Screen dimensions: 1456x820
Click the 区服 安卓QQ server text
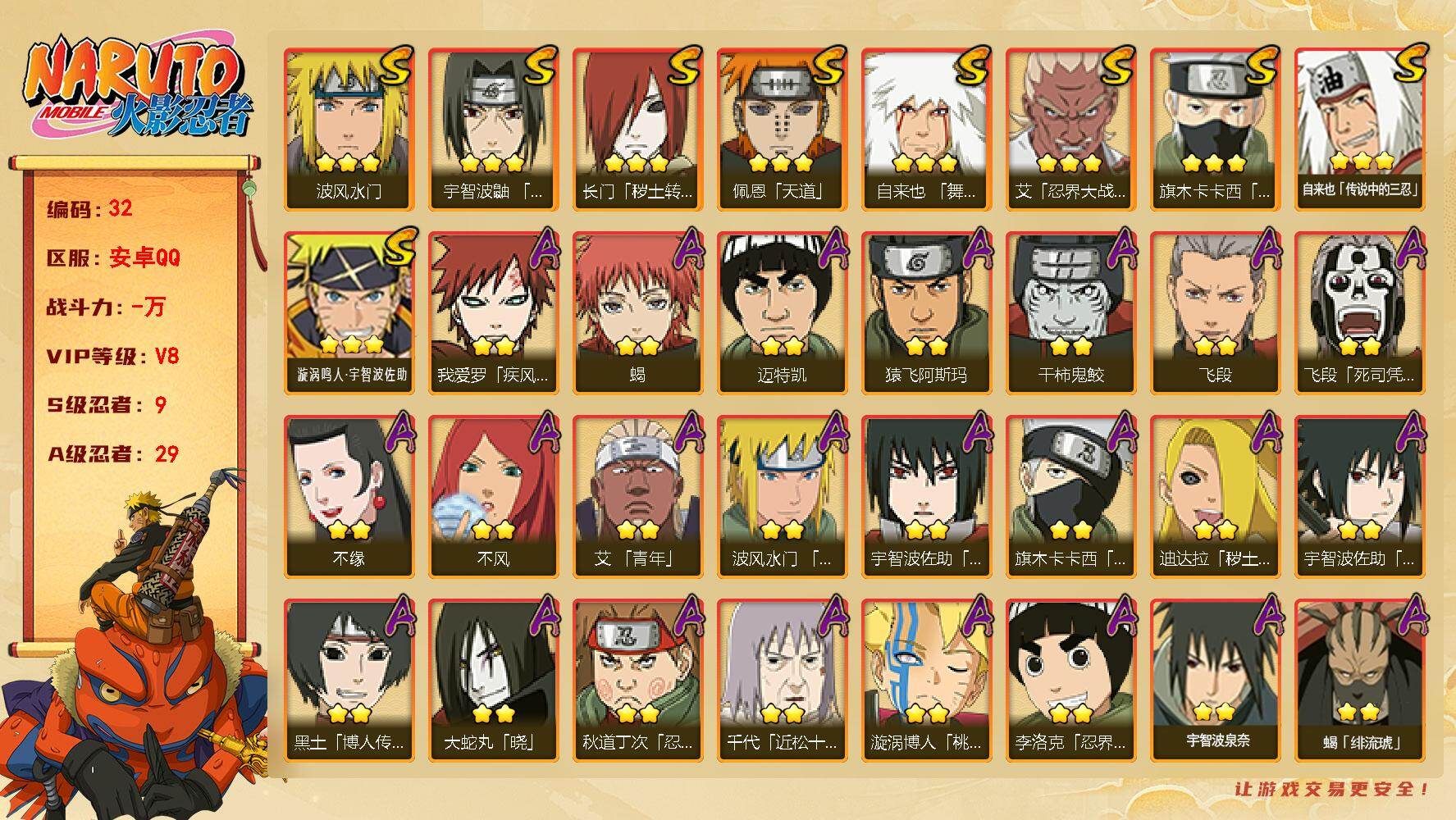click(x=112, y=258)
